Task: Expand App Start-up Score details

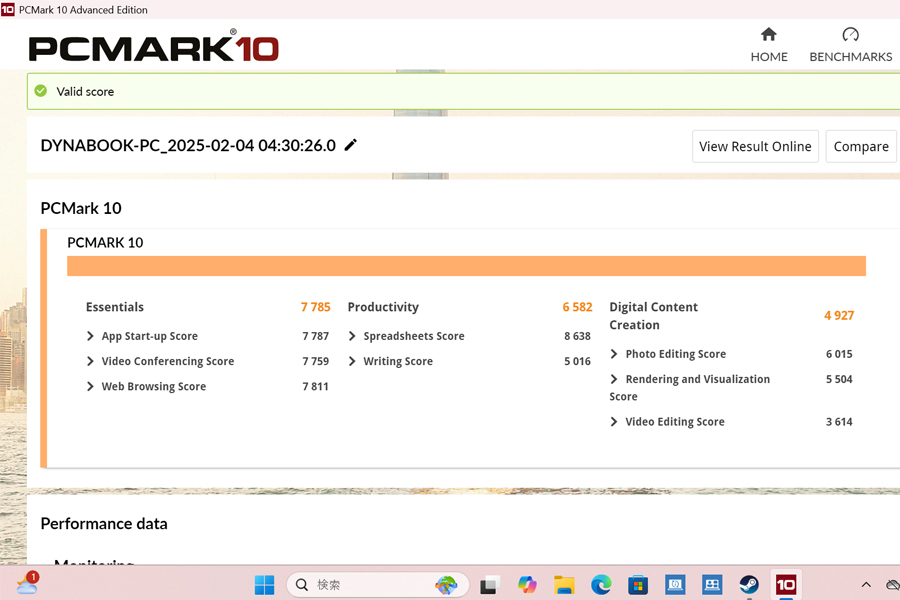Action: (90, 336)
